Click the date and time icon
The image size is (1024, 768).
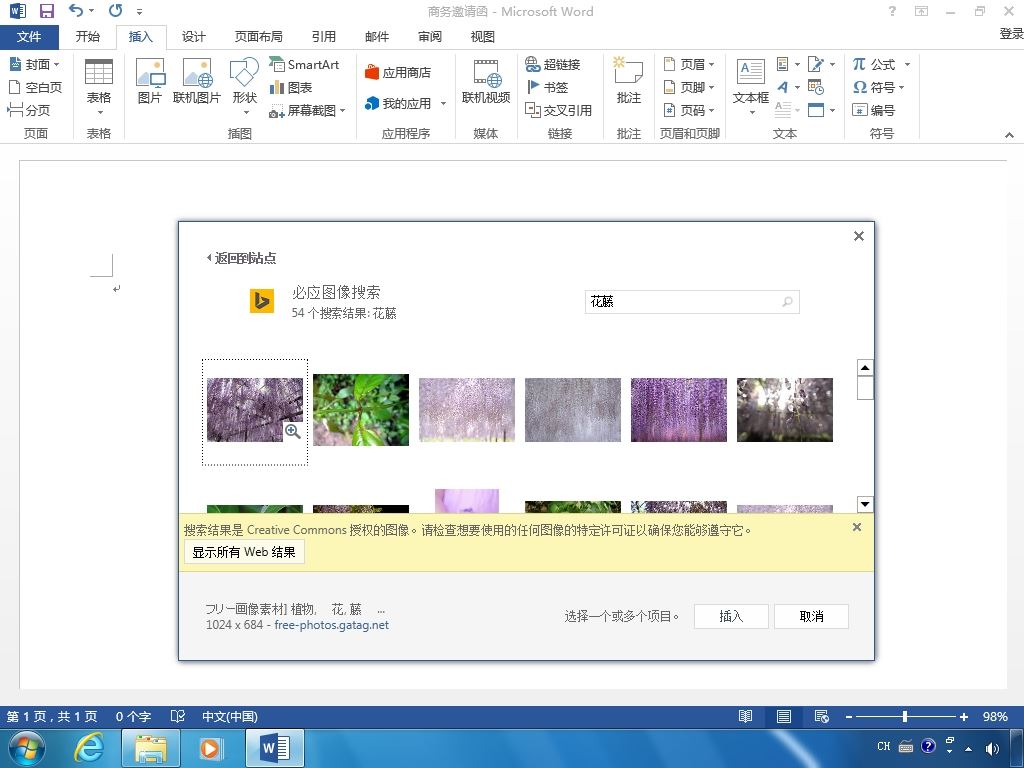coord(816,87)
